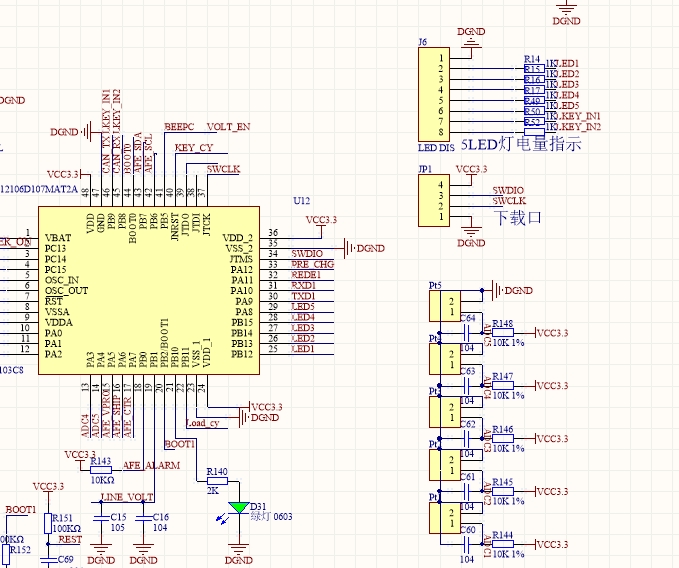The width and height of the screenshot is (679, 568).
Task: Click the PRE_CHG net label
Action: tap(313, 264)
